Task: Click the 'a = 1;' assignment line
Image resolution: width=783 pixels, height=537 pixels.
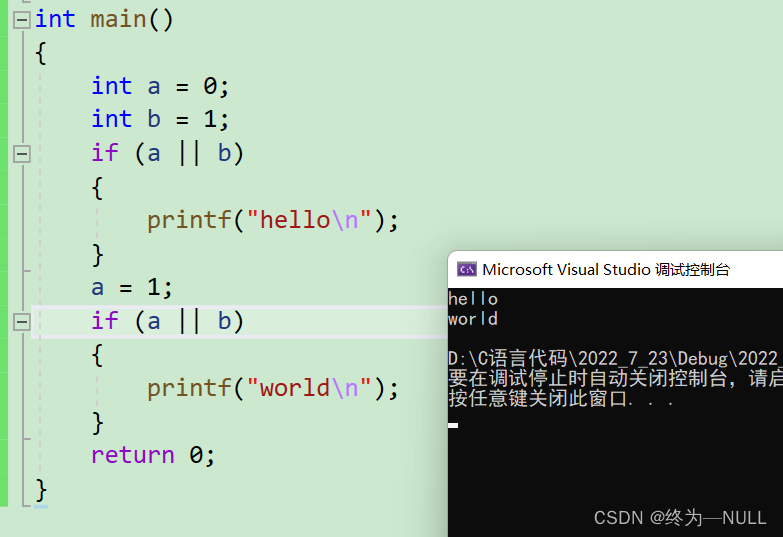Action: click(132, 288)
